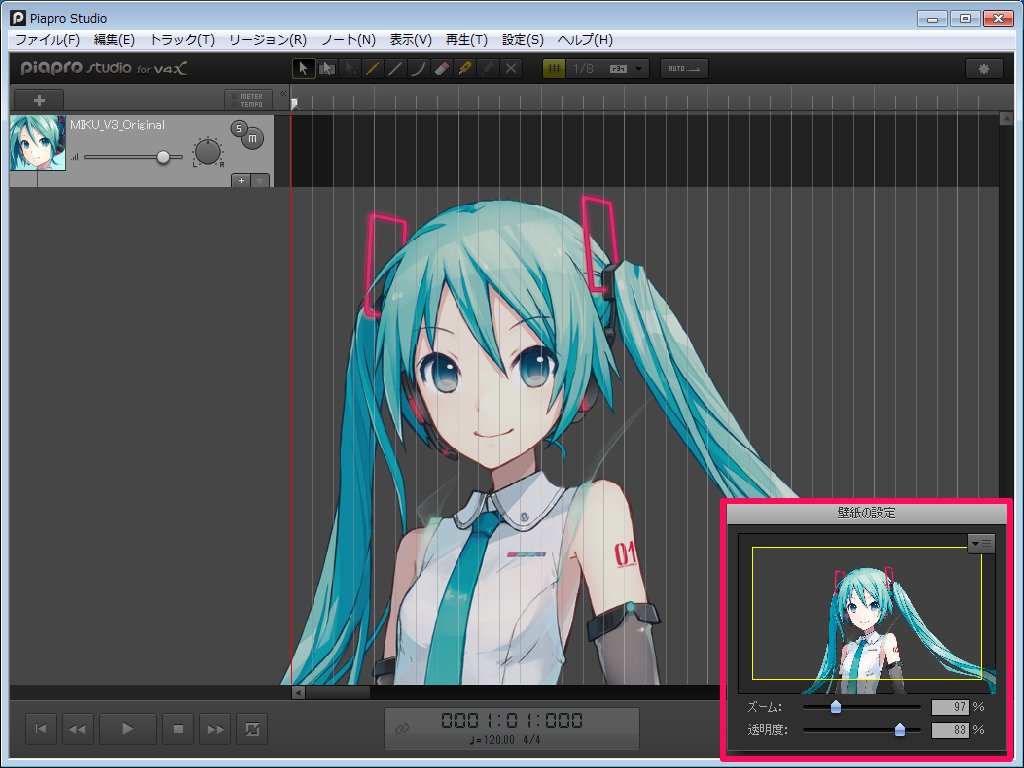Jump to start with skip-back button
The width and height of the screenshot is (1024, 768).
point(40,729)
